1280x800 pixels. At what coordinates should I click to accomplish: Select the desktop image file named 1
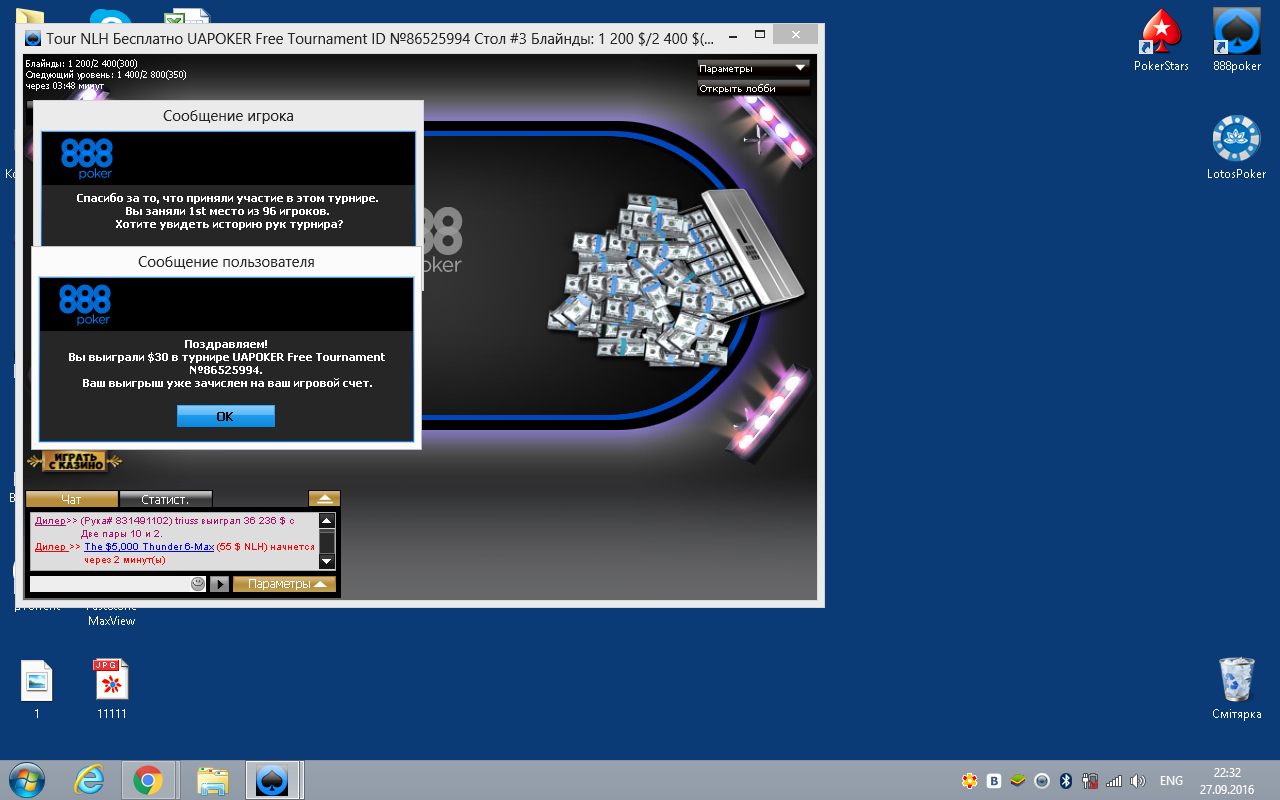(x=37, y=688)
